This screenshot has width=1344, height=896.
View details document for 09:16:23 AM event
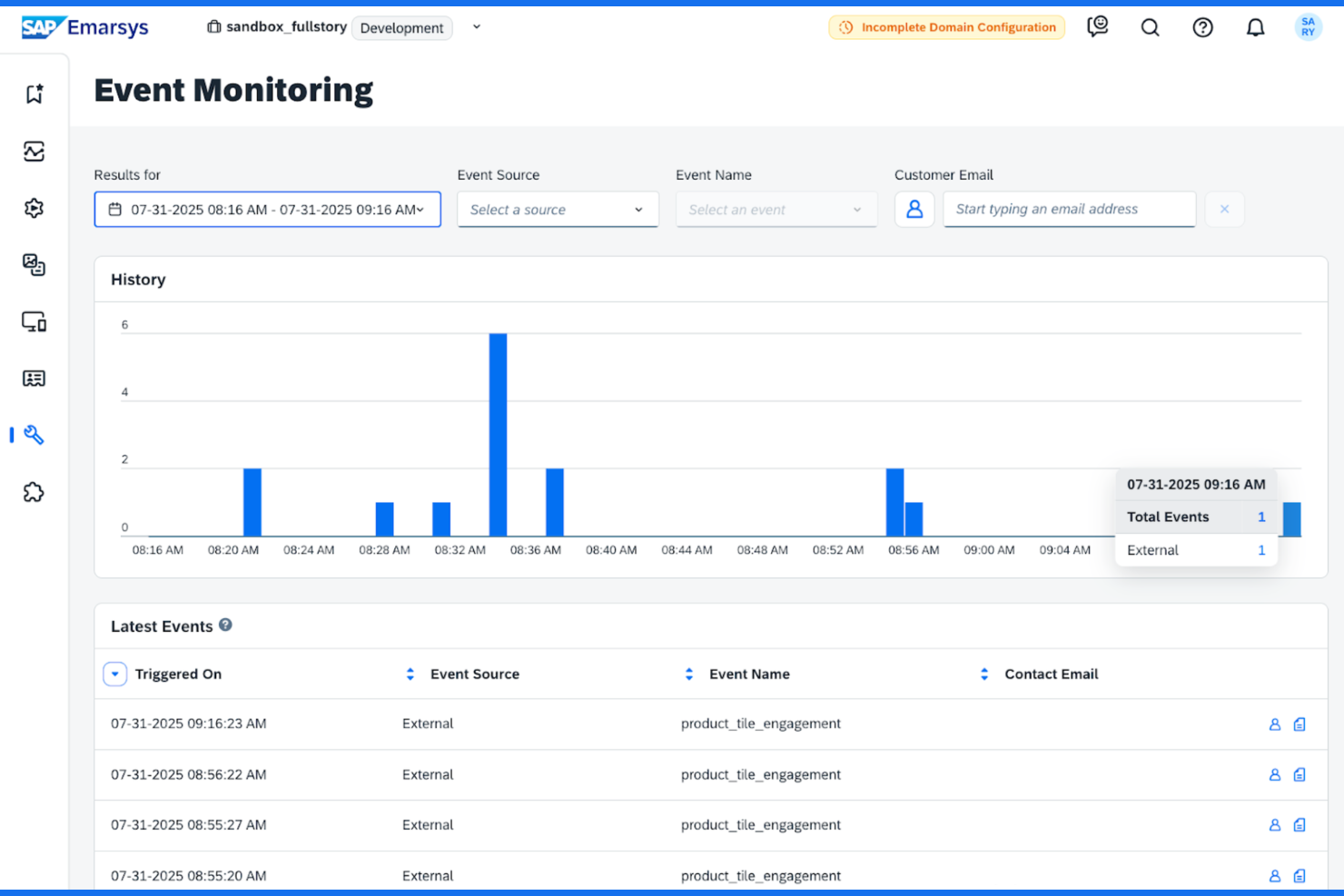(x=1300, y=724)
